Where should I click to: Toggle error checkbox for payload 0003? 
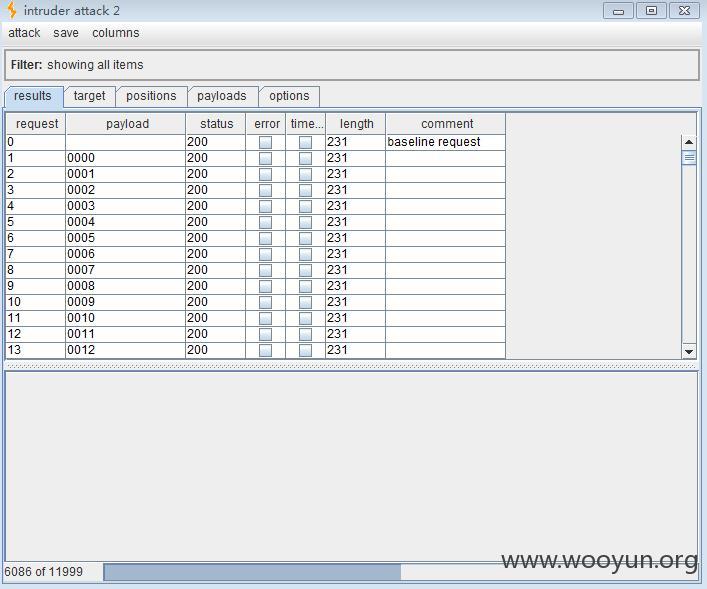coord(266,207)
